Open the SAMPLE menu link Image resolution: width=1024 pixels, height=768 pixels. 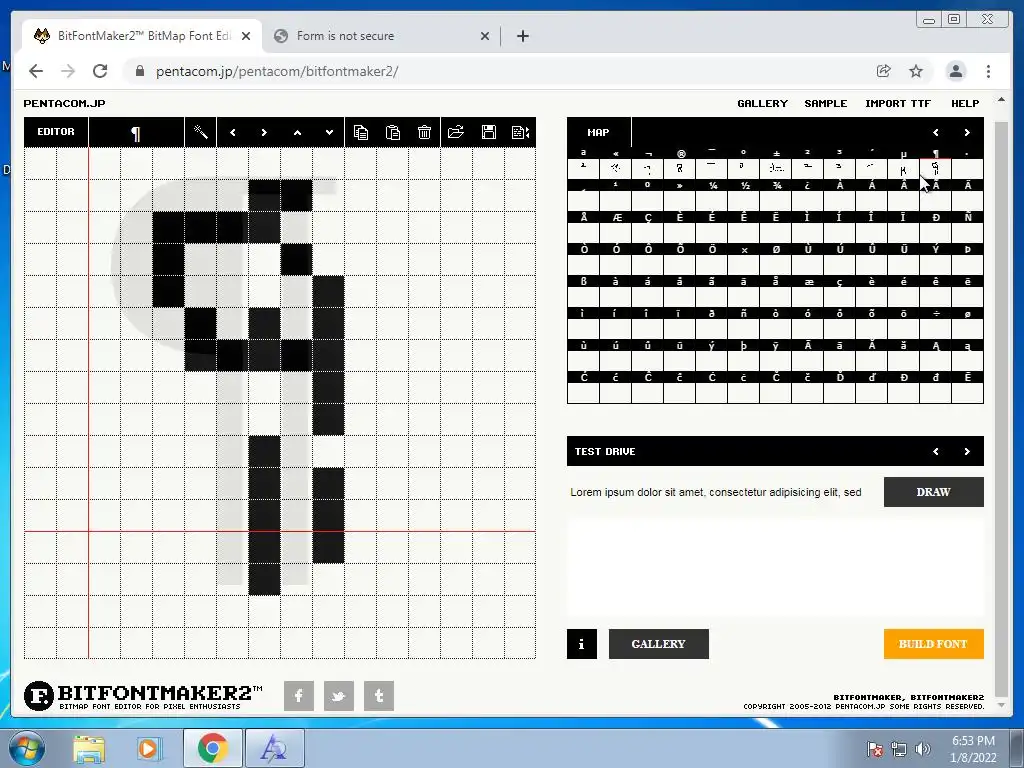pos(825,103)
